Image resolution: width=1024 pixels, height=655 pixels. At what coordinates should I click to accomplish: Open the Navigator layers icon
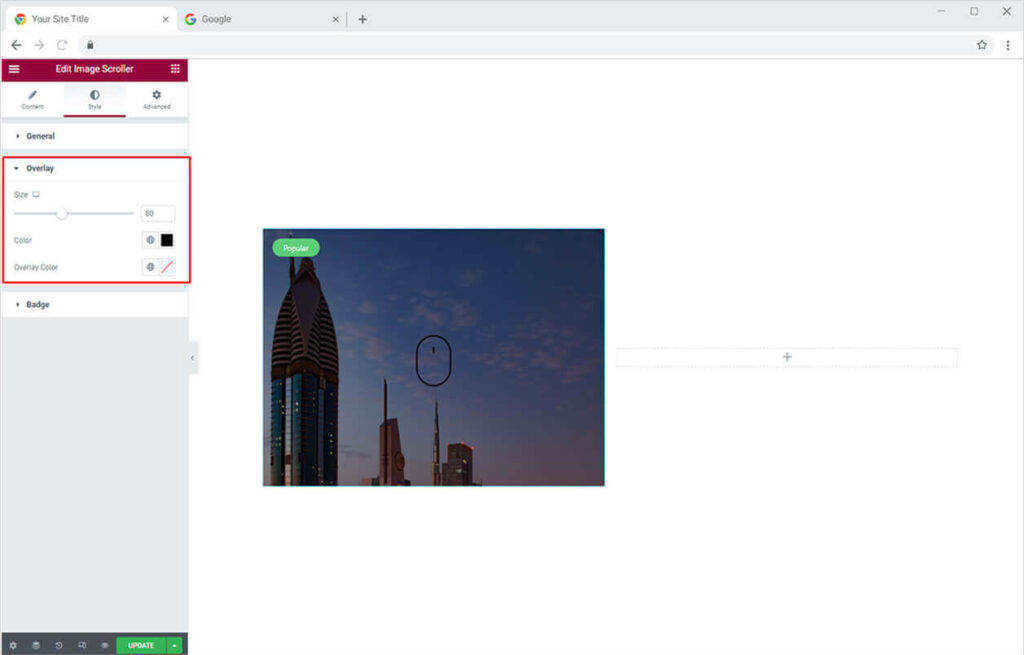36,645
